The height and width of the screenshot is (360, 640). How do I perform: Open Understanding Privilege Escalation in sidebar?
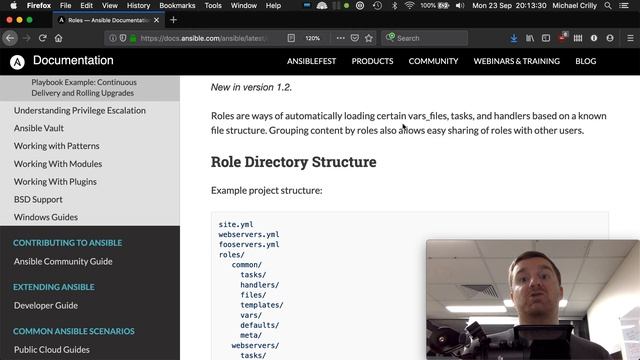point(80,110)
